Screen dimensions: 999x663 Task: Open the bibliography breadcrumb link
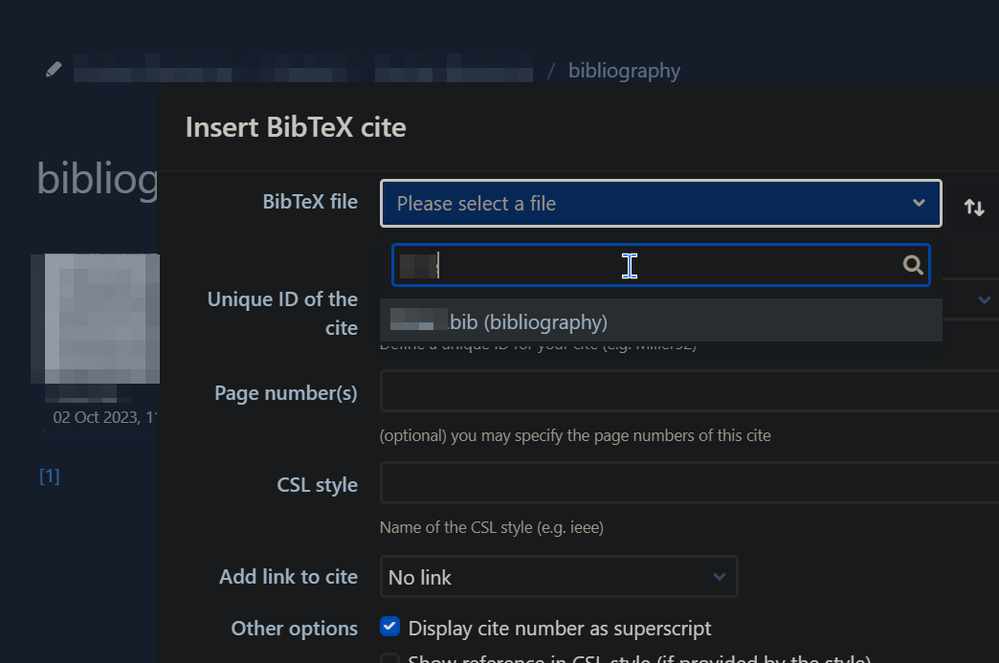click(624, 71)
